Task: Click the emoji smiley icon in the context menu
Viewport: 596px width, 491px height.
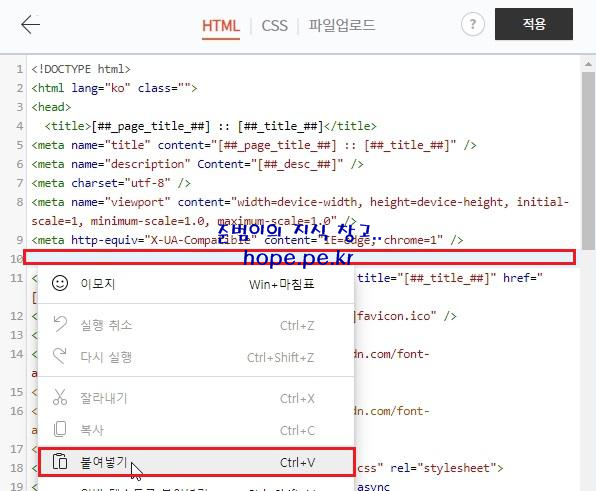Action: pos(60,284)
